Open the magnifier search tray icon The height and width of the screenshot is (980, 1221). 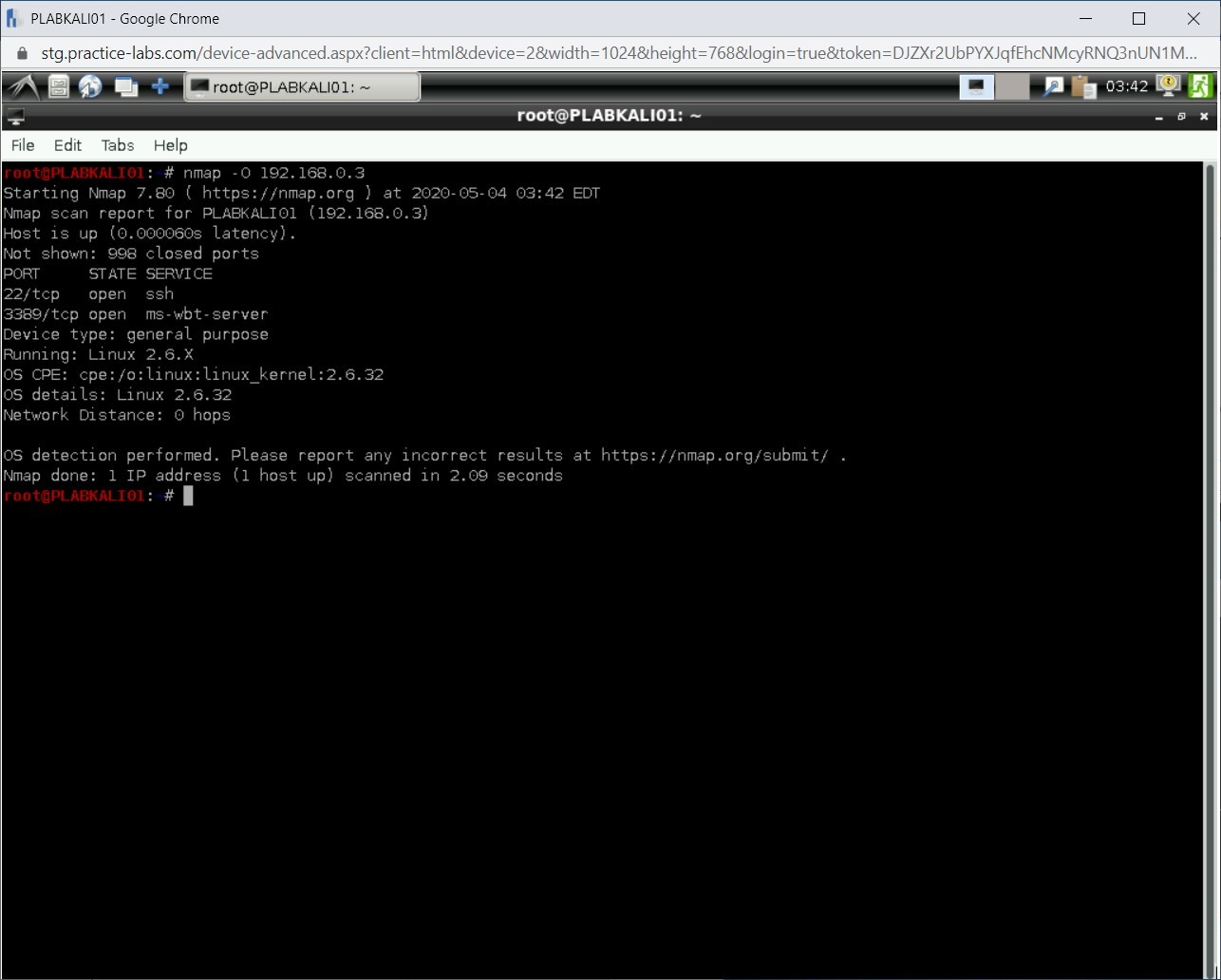pos(1053,87)
